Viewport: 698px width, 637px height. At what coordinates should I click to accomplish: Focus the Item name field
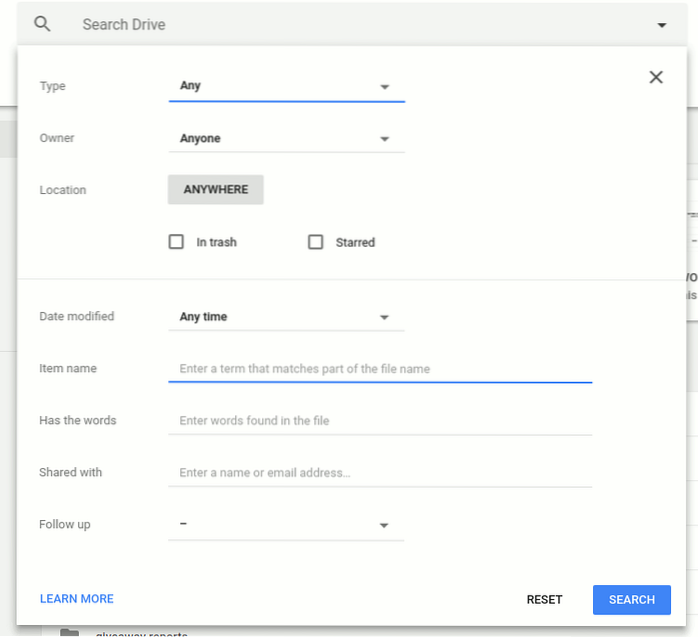[380, 369]
